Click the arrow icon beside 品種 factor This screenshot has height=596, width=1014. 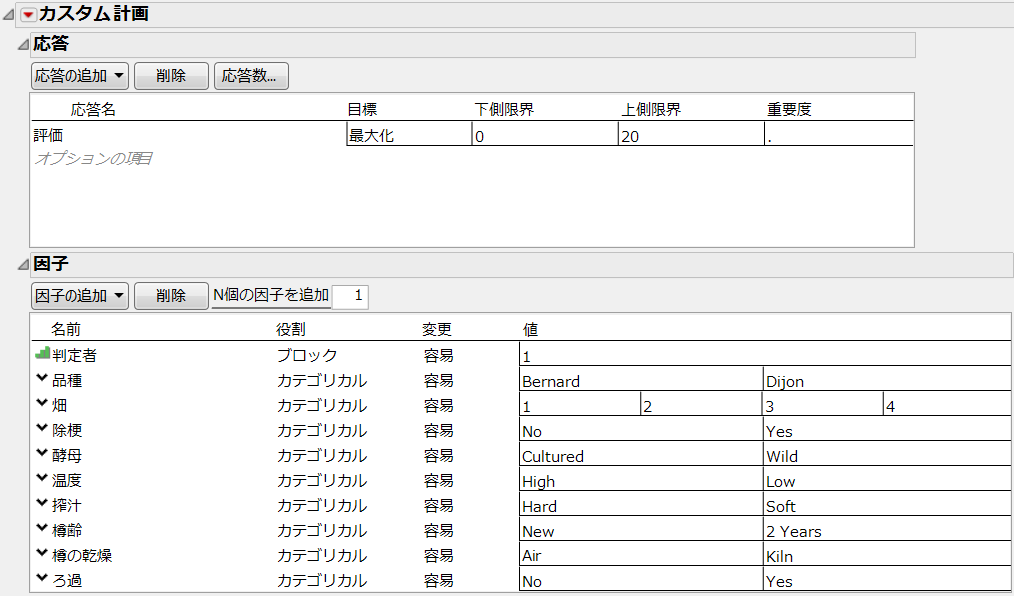pyautogui.click(x=42, y=379)
